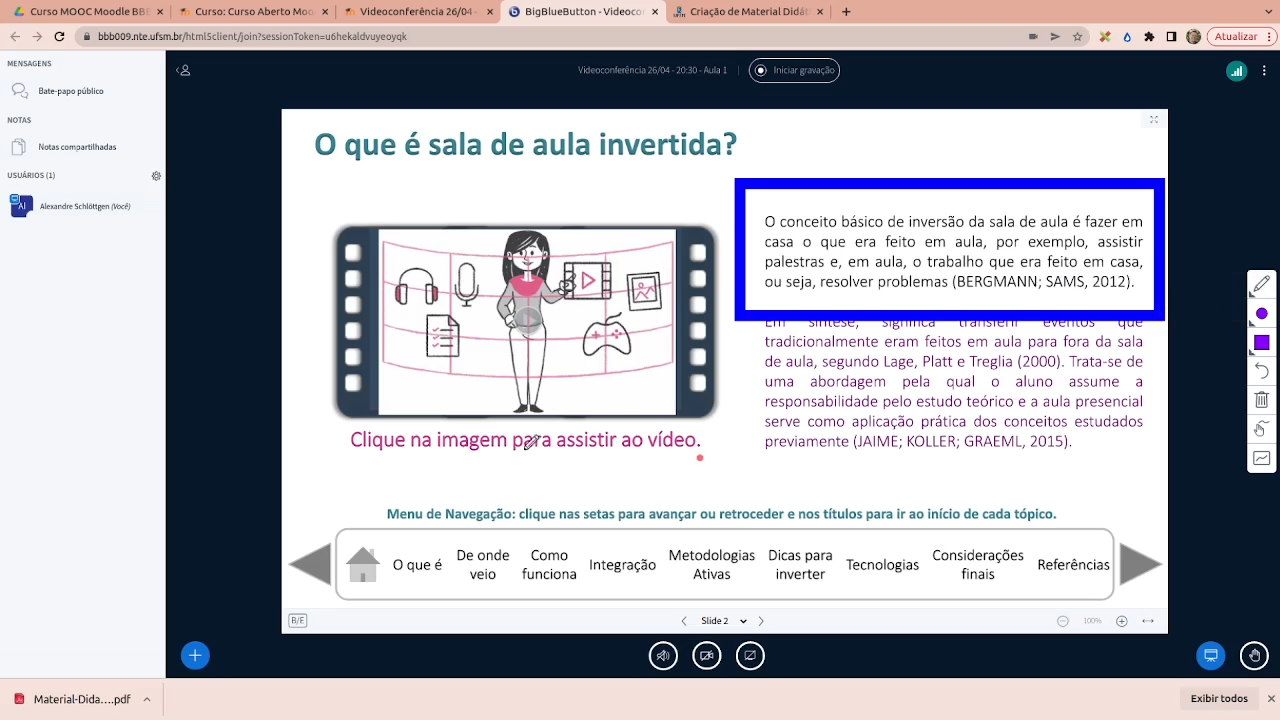
Task: Open Bate-papo público chat
Action: [x=70, y=91]
